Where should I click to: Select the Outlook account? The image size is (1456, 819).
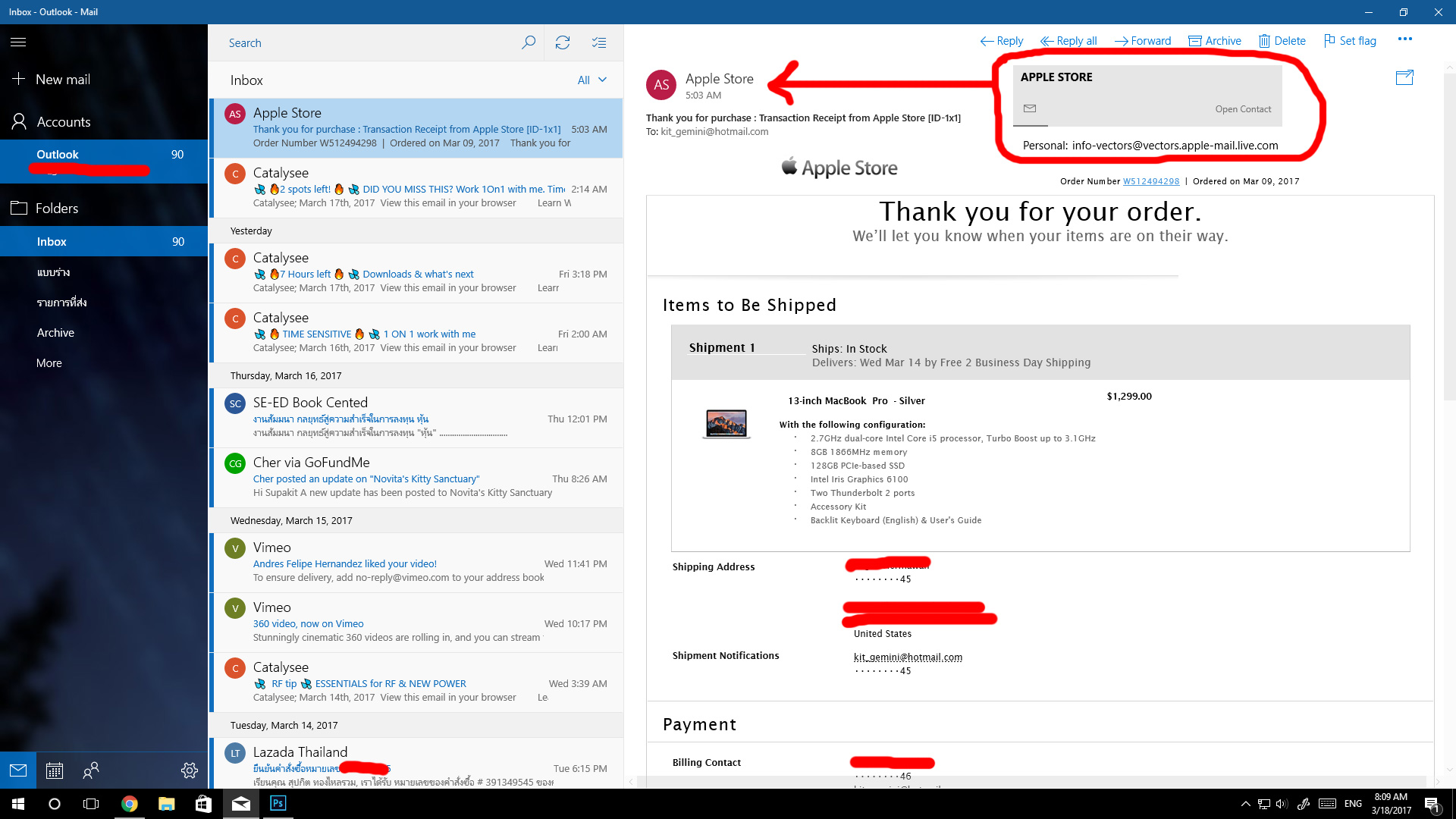click(58, 155)
